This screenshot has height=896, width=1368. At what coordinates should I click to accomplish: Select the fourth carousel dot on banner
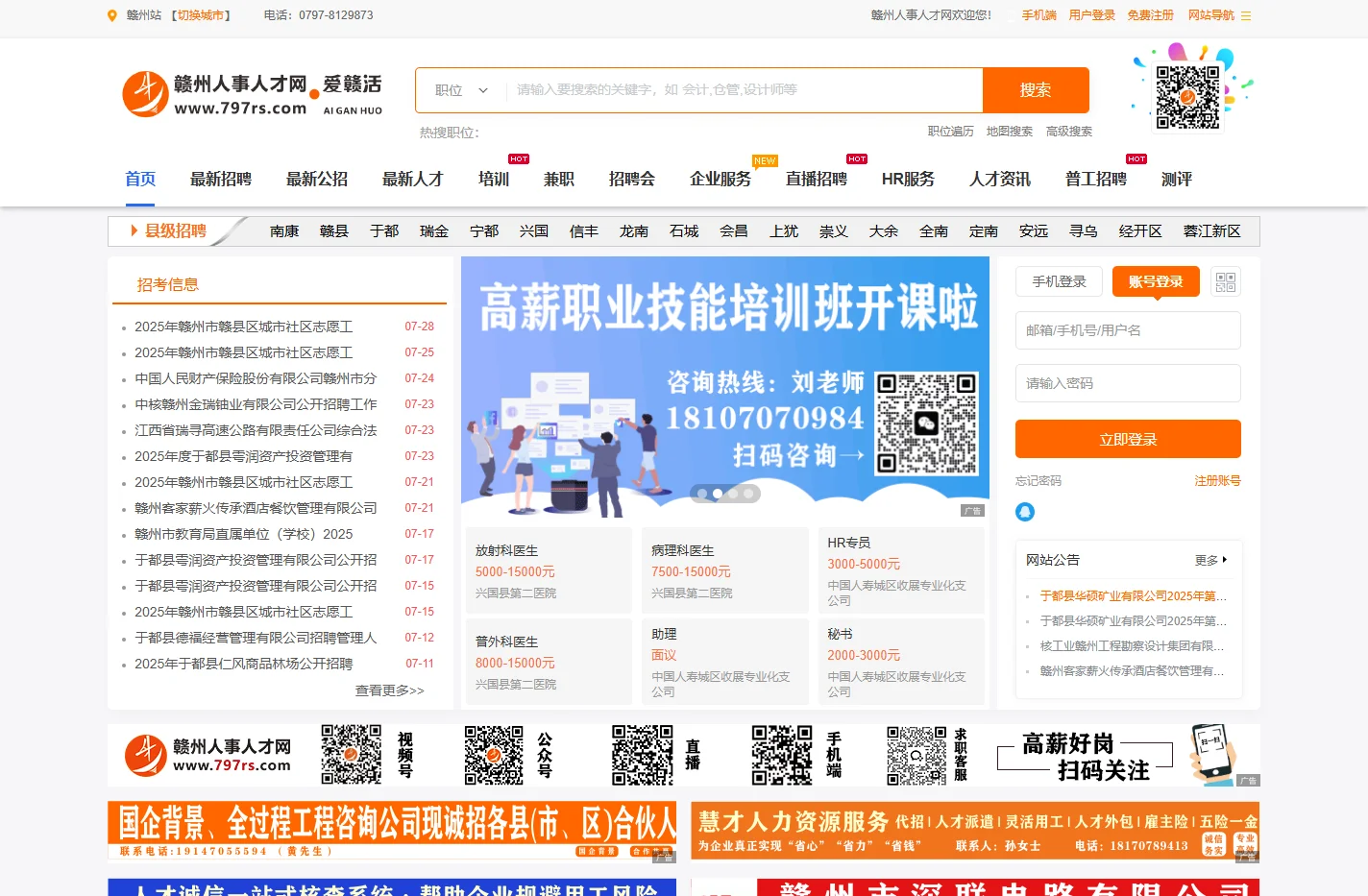[x=748, y=494]
